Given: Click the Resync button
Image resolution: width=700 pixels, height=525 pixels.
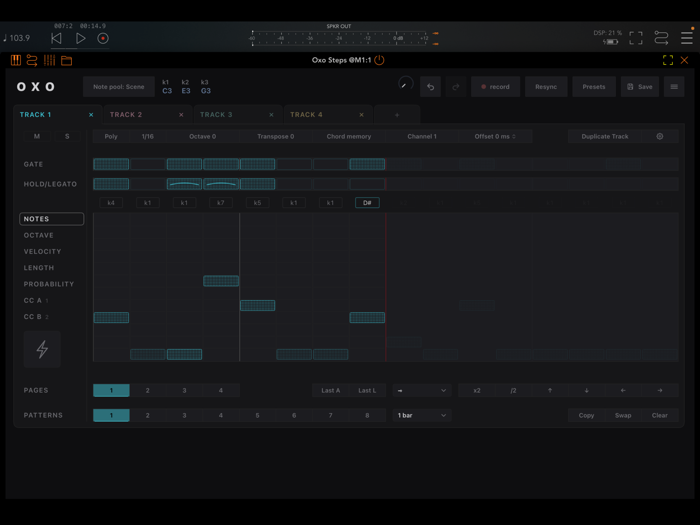Looking at the screenshot, I should click(x=546, y=87).
